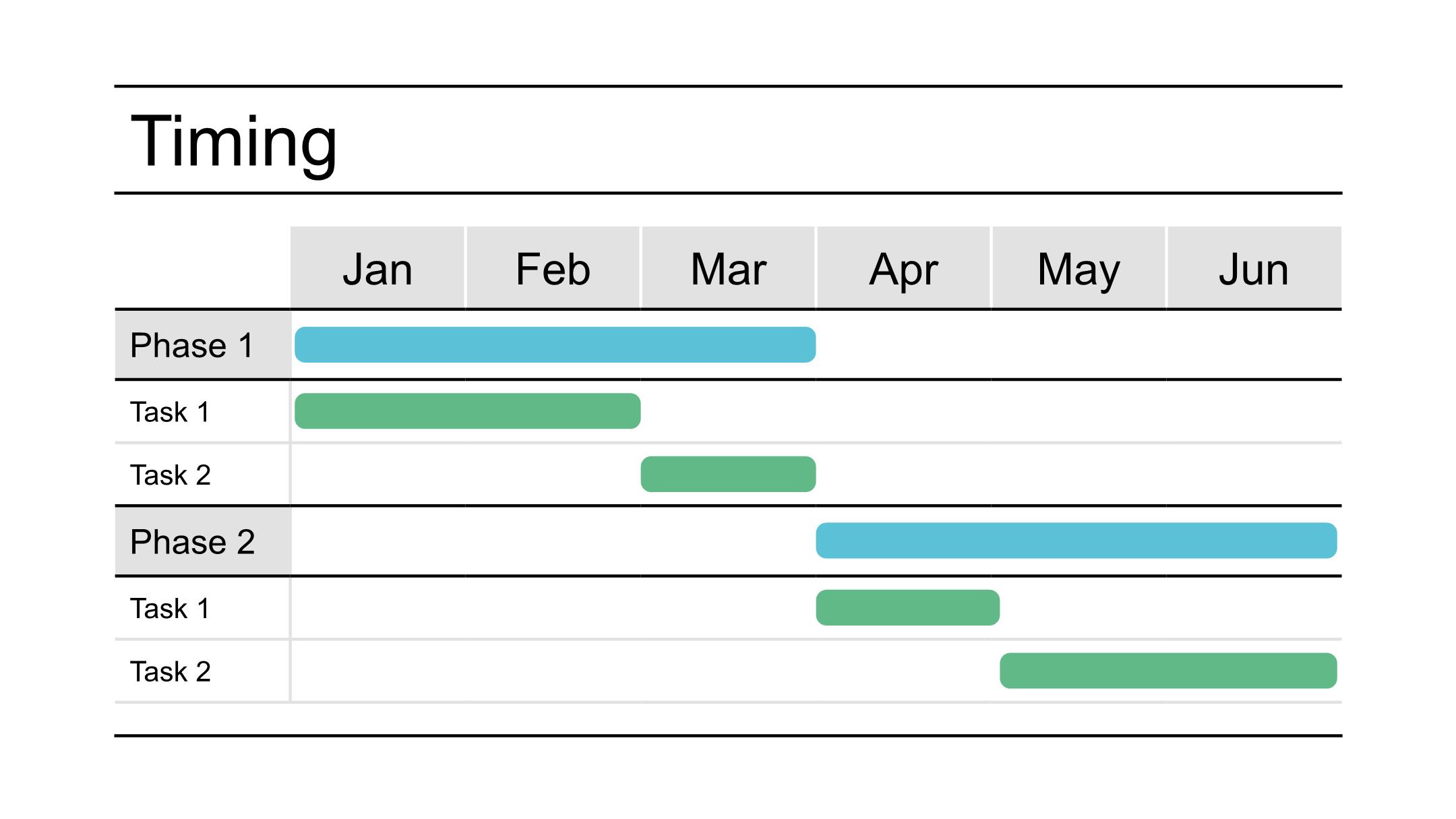Select the Task 1 label under Phase 2
This screenshot has width=1456, height=819.
170,609
